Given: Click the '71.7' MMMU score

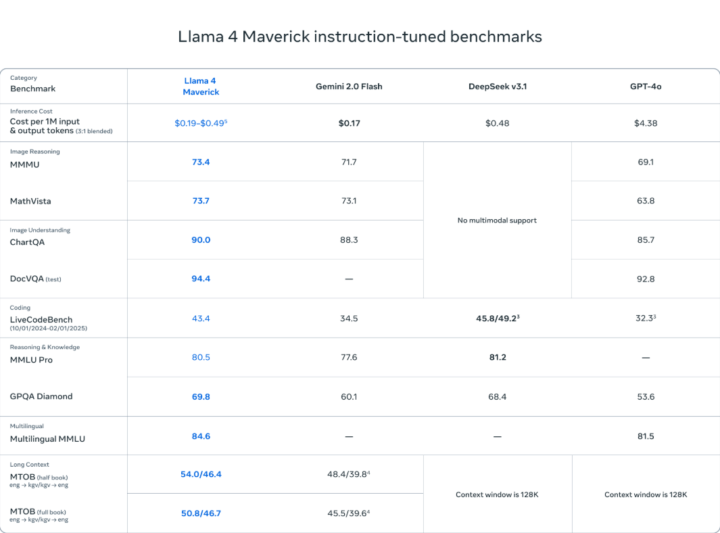Looking at the screenshot, I should pos(349,162).
